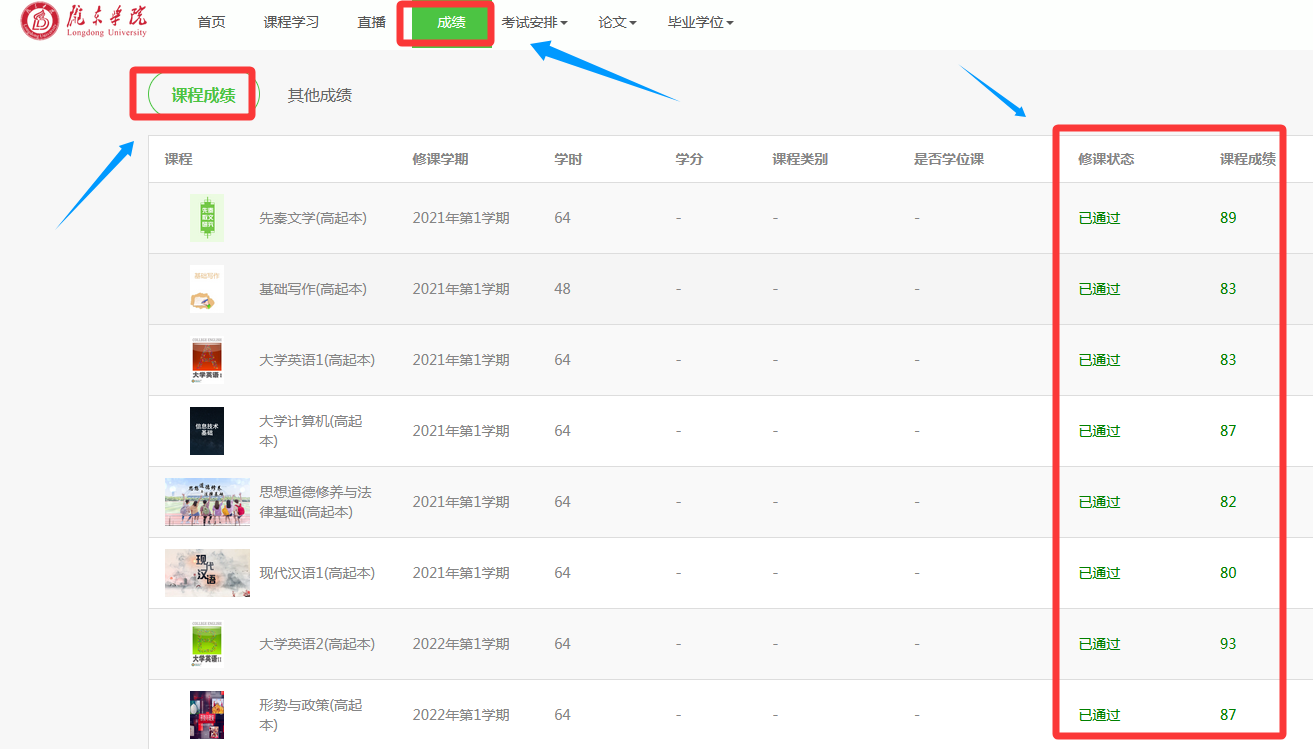Go to the 首页 navigation item
This screenshot has width=1313, height=749.
click(211, 22)
